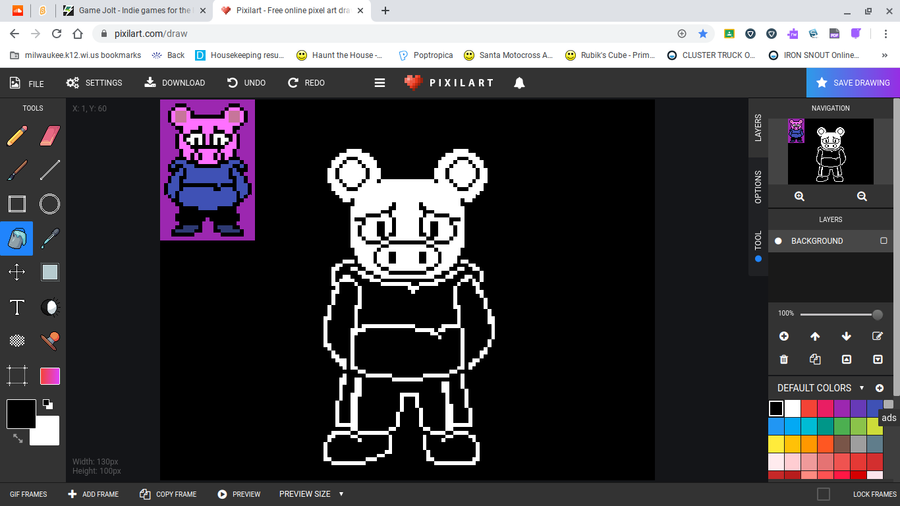Open the notifications bell
The image size is (900, 506).
click(519, 83)
